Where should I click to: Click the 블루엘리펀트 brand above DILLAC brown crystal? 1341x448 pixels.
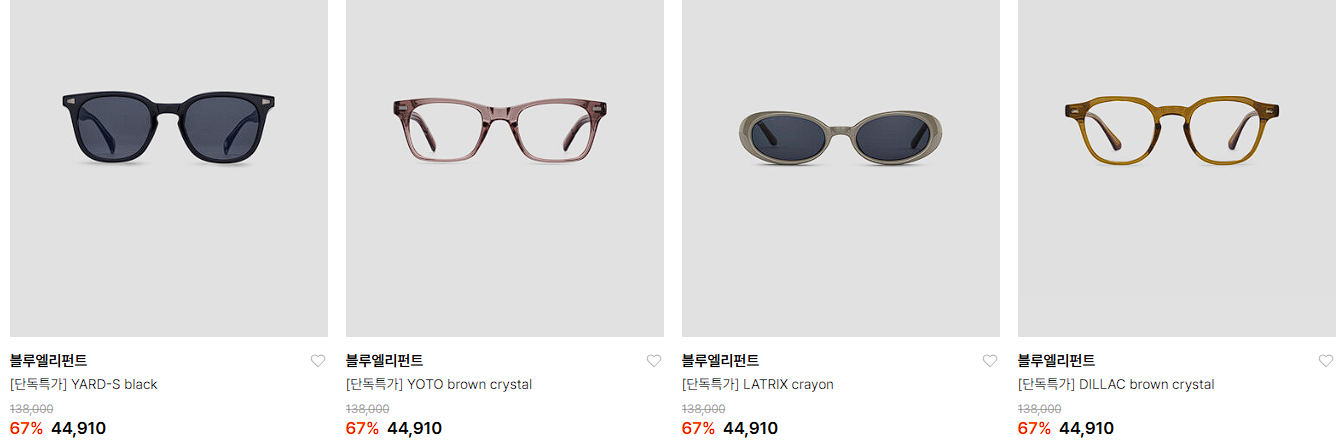tap(1057, 361)
